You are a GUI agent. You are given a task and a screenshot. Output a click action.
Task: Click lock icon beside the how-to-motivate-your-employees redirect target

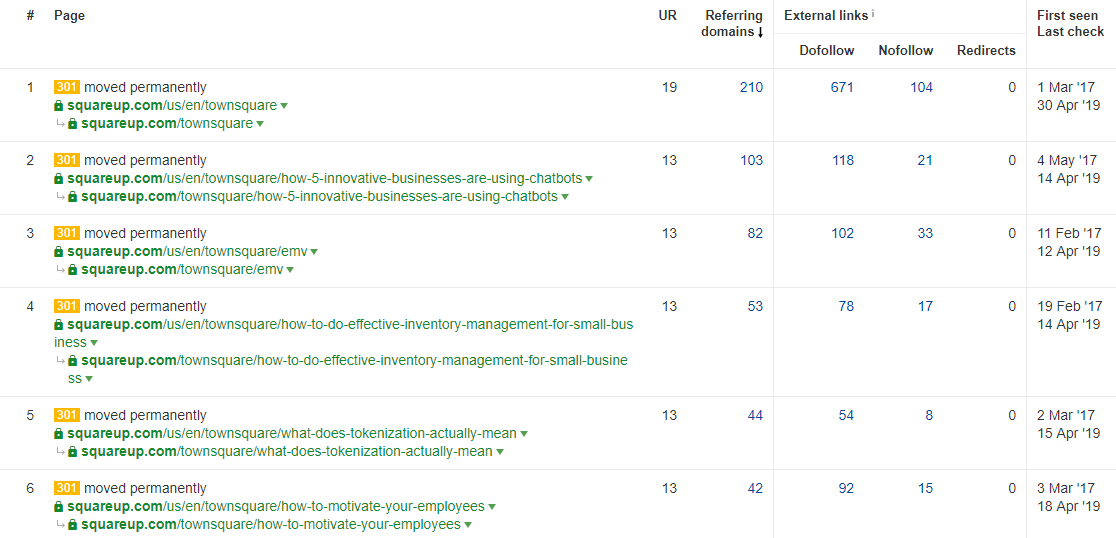tap(73, 525)
